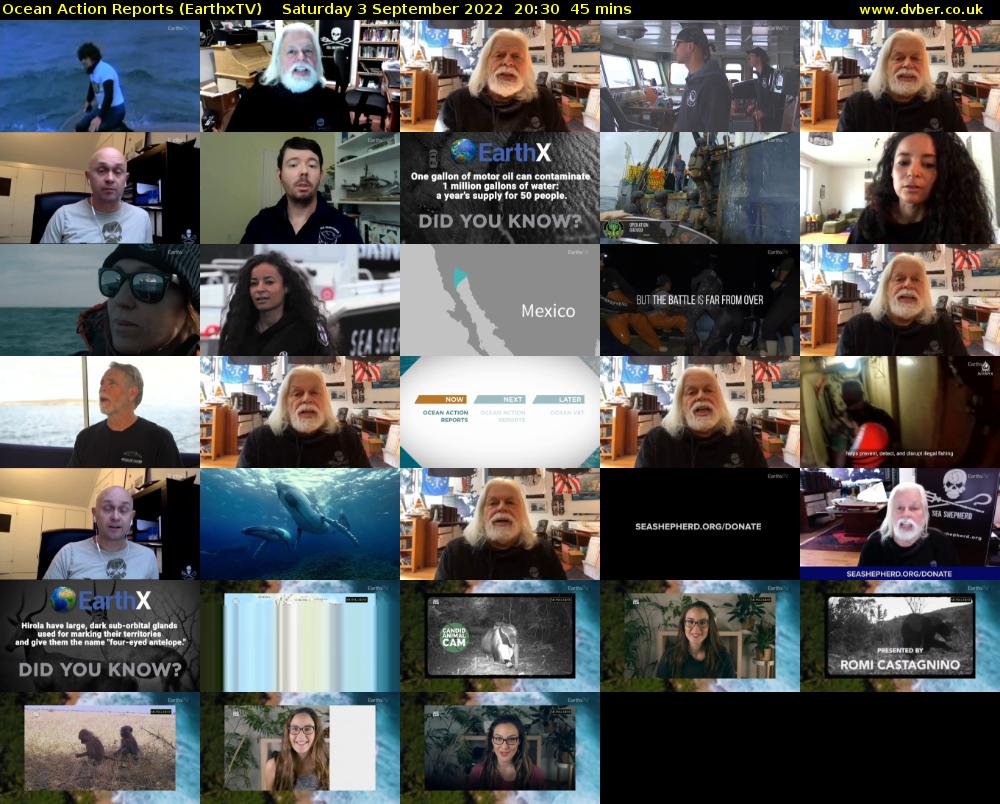This screenshot has width=1000, height=804.
Task: Click the 'NEXT' label in schedule frame
Action: [512, 400]
